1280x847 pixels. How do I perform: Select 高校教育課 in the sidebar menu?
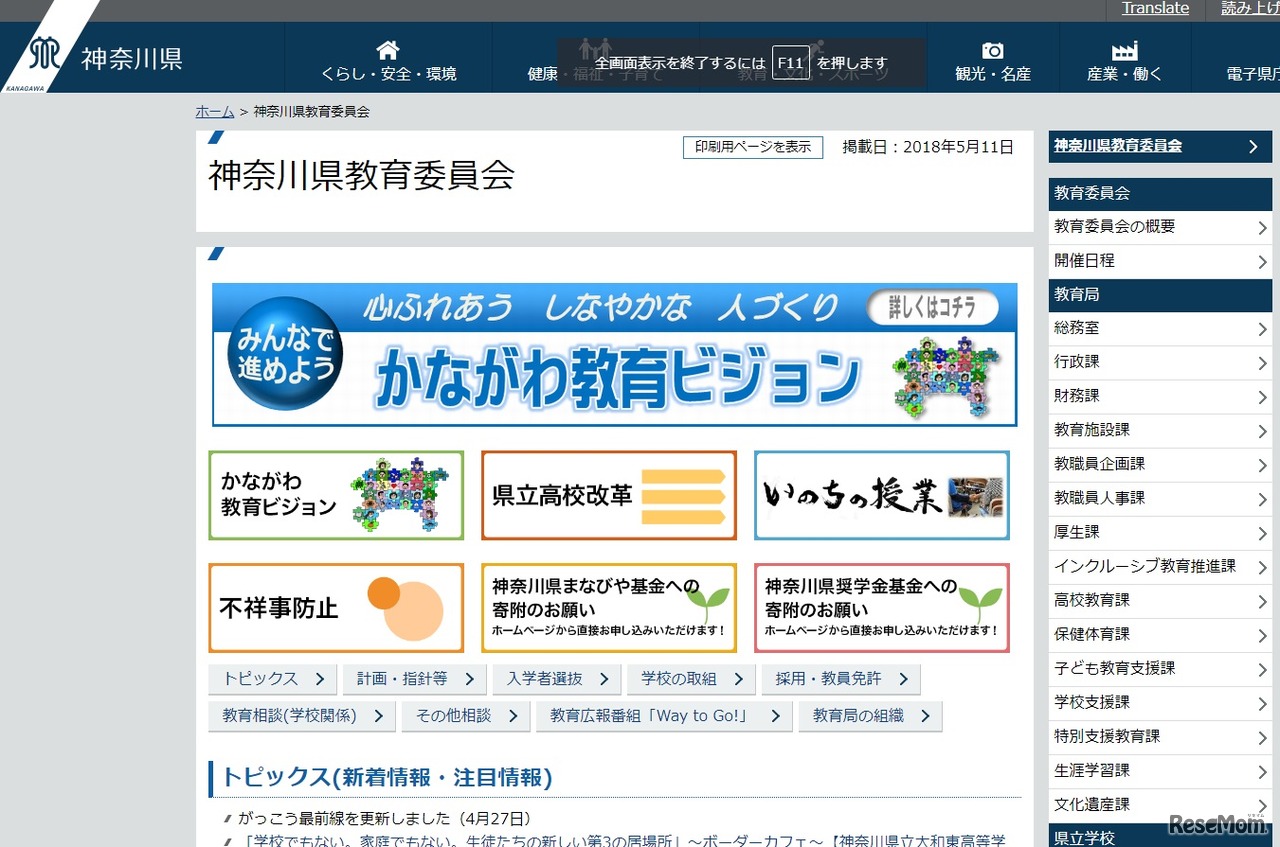1159,600
